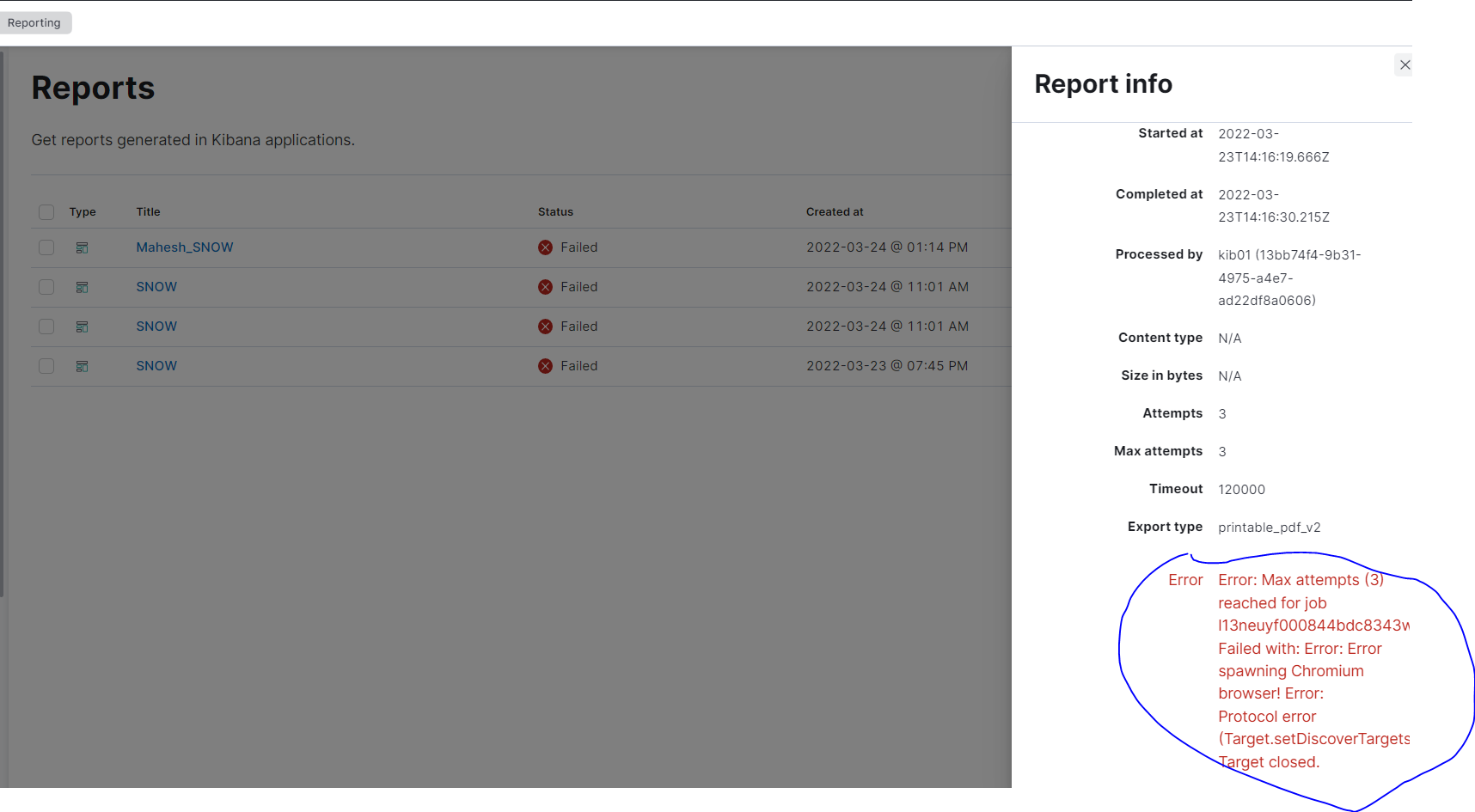Click the date 2022-03-23 @ 07:45 PM
This screenshot has height=812, width=1475.
pyautogui.click(x=887, y=366)
